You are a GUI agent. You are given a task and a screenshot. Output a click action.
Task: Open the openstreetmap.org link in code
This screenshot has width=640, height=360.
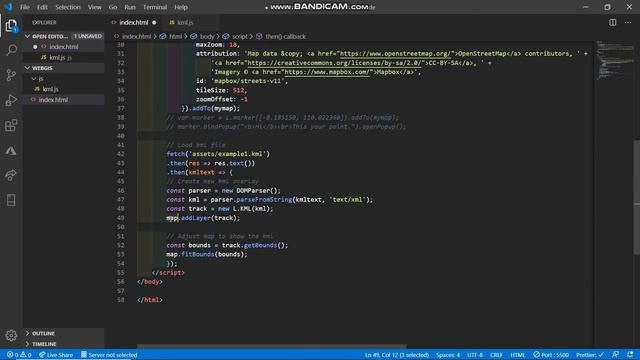click(x=396, y=53)
